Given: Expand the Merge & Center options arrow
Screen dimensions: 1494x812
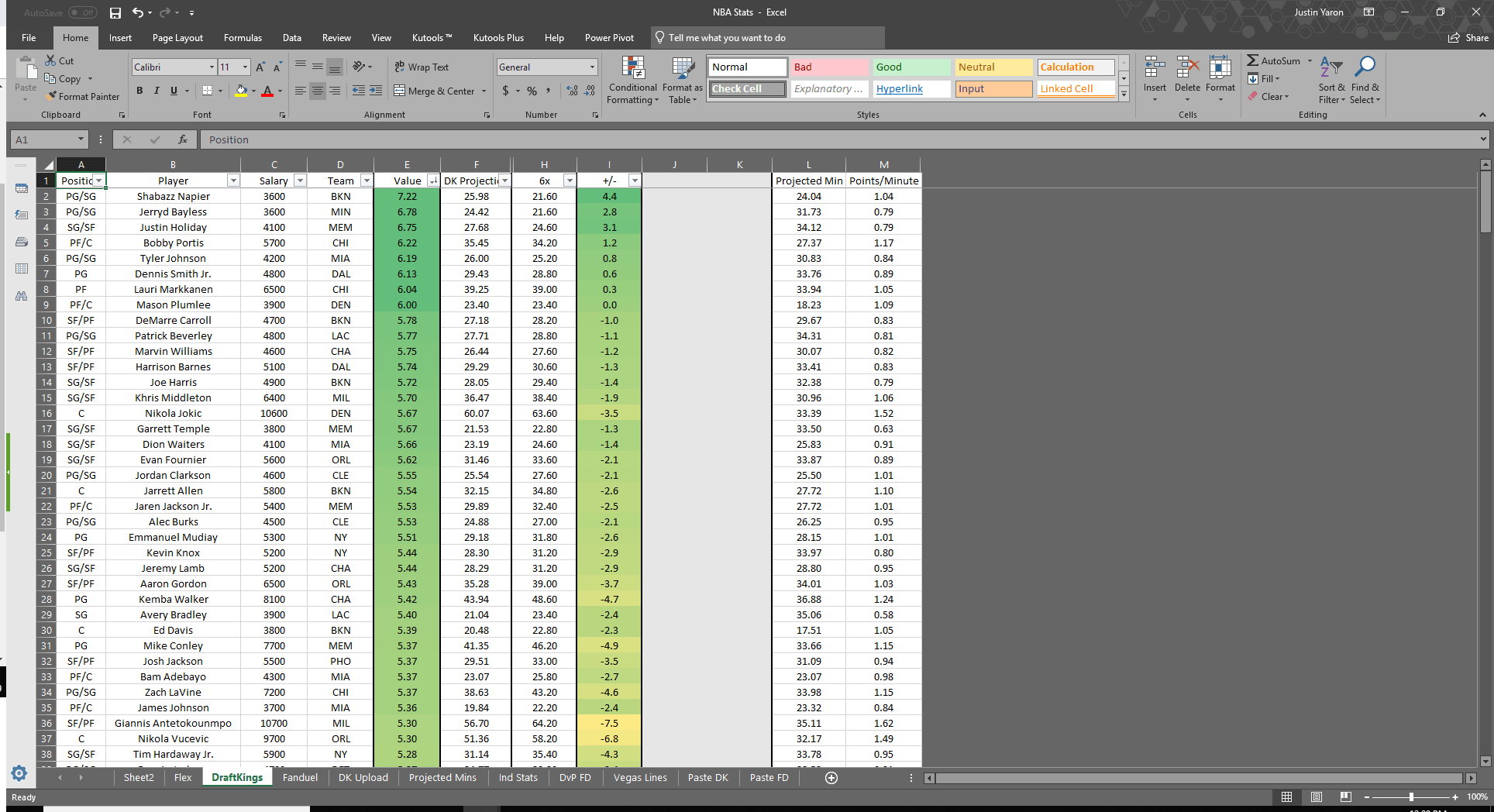Looking at the screenshot, I should click(484, 91).
